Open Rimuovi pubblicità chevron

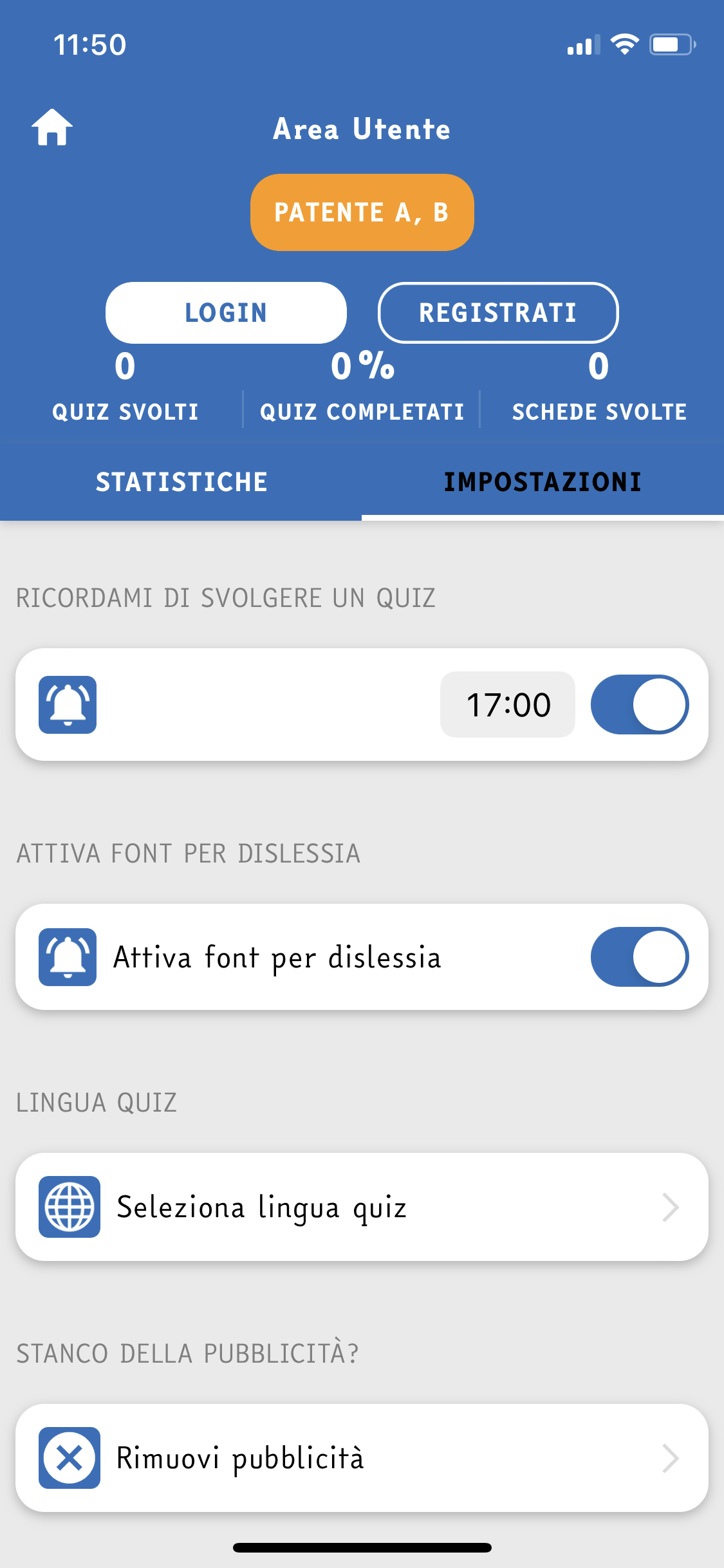click(x=671, y=1458)
